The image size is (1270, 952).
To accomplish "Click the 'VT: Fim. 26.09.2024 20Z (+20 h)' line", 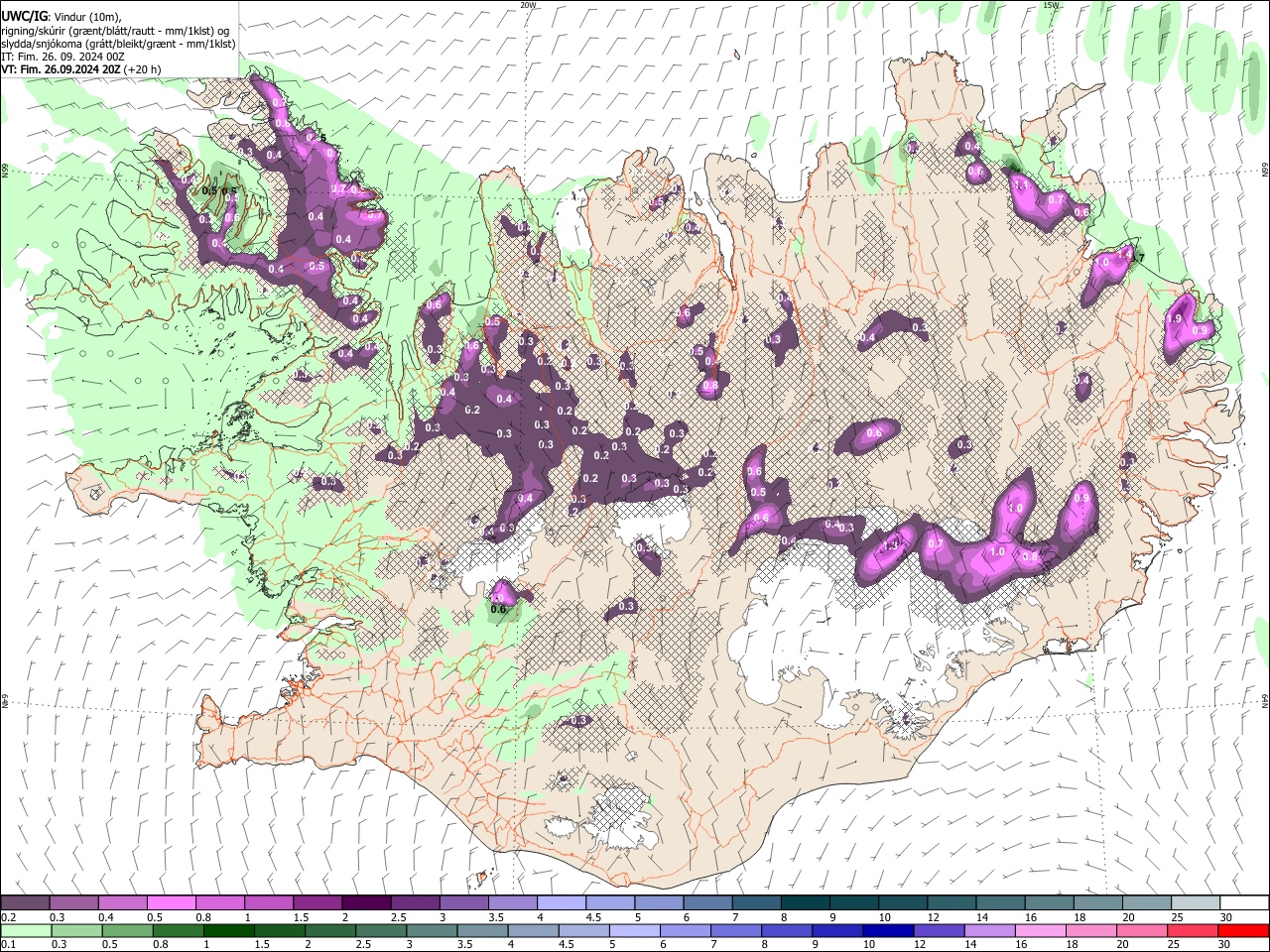I will 81,70.
